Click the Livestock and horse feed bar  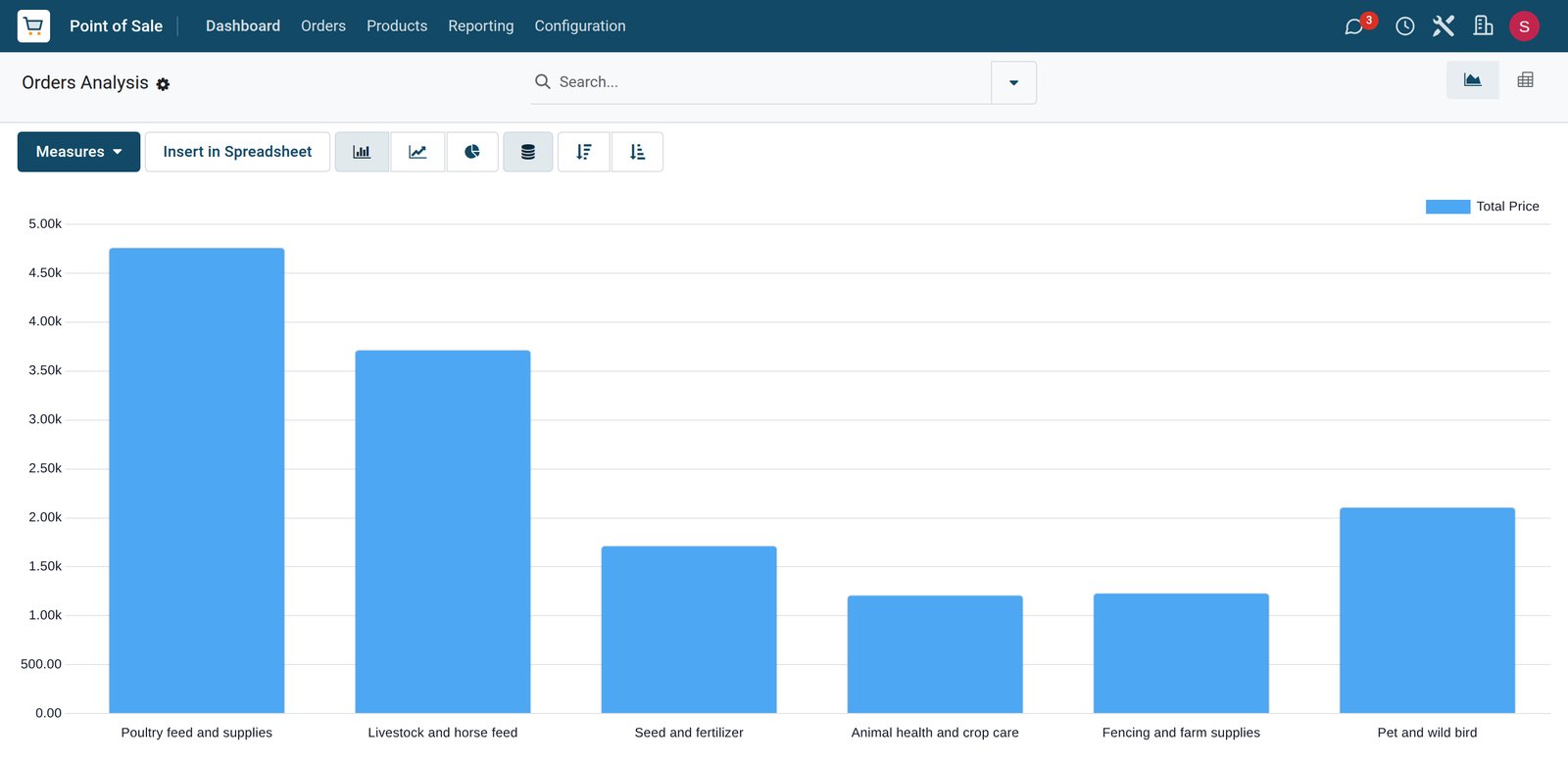443,532
